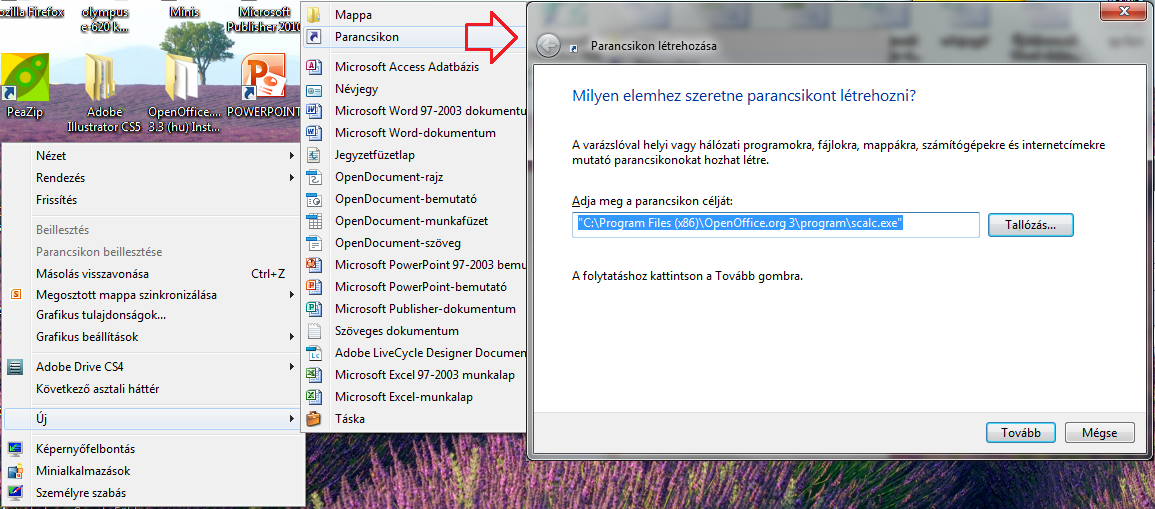The image size is (1155, 509).
Task: Click the Microsoft Access Adatbázis icon
Action: pos(315,67)
